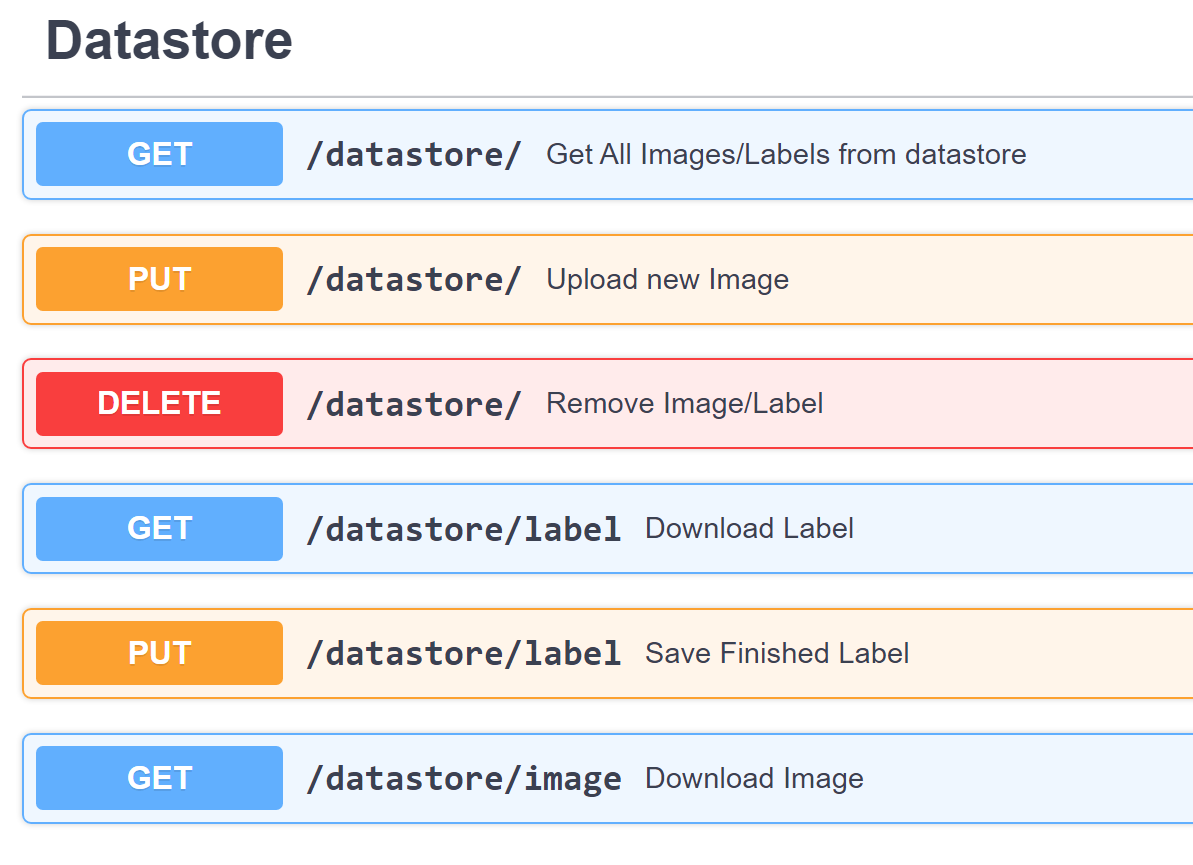
Task: Click GET badge for Download Label
Action: pyautogui.click(x=159, y=528)
